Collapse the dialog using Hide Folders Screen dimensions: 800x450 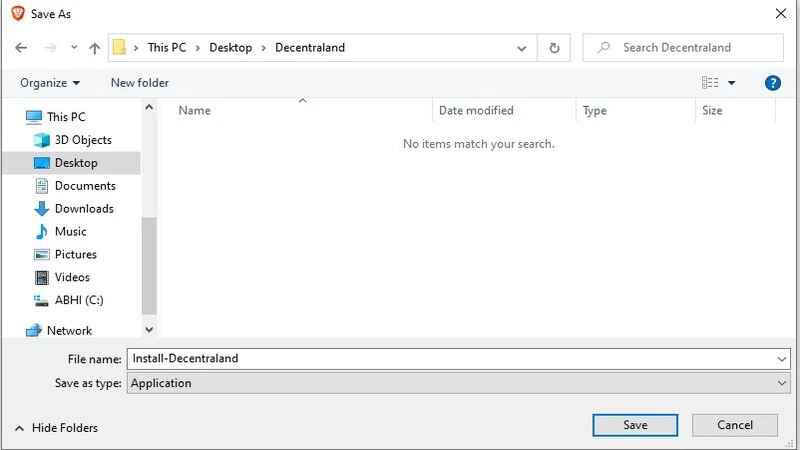(x=57, y=428)
